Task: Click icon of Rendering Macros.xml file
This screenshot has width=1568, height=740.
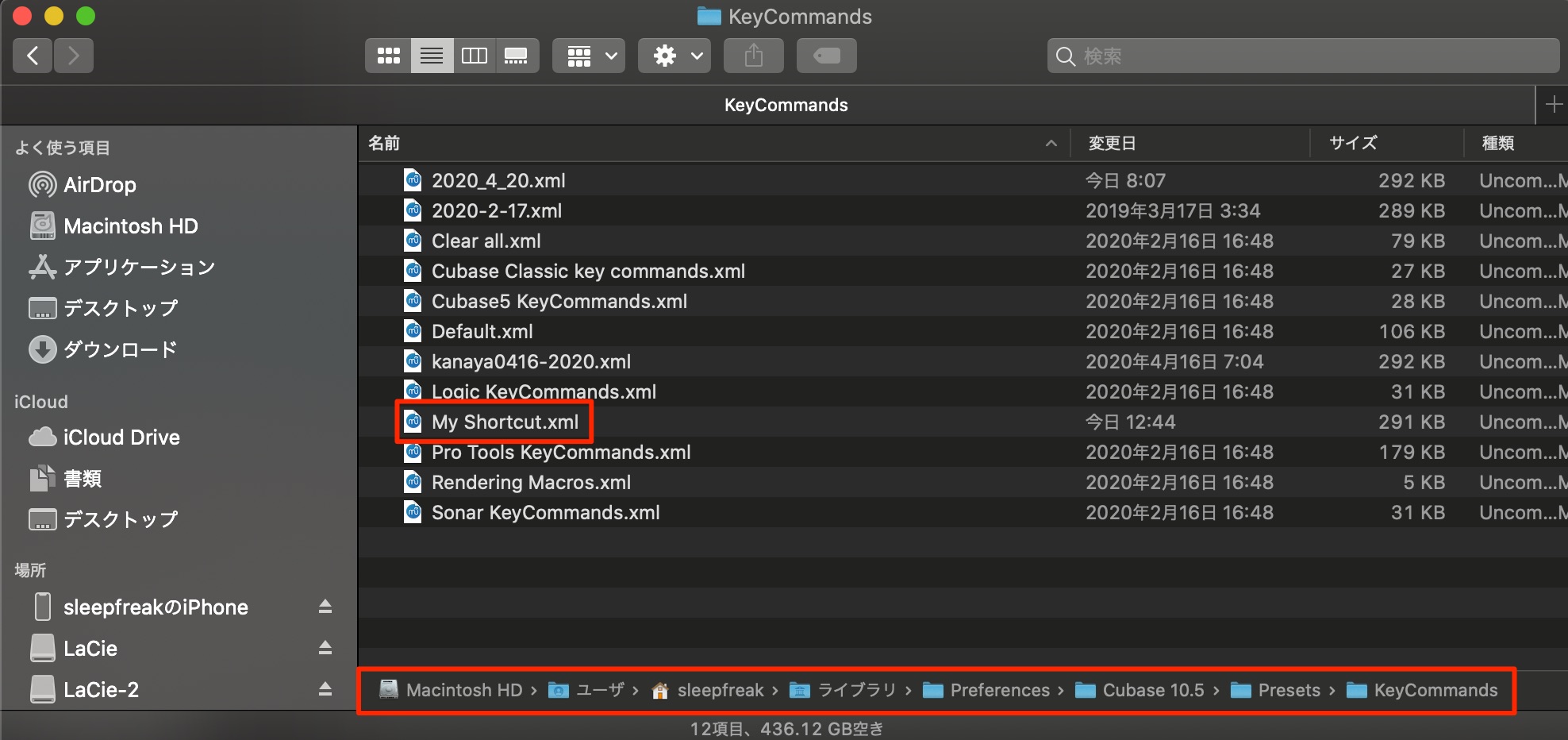Action: [x=413, y=482]
